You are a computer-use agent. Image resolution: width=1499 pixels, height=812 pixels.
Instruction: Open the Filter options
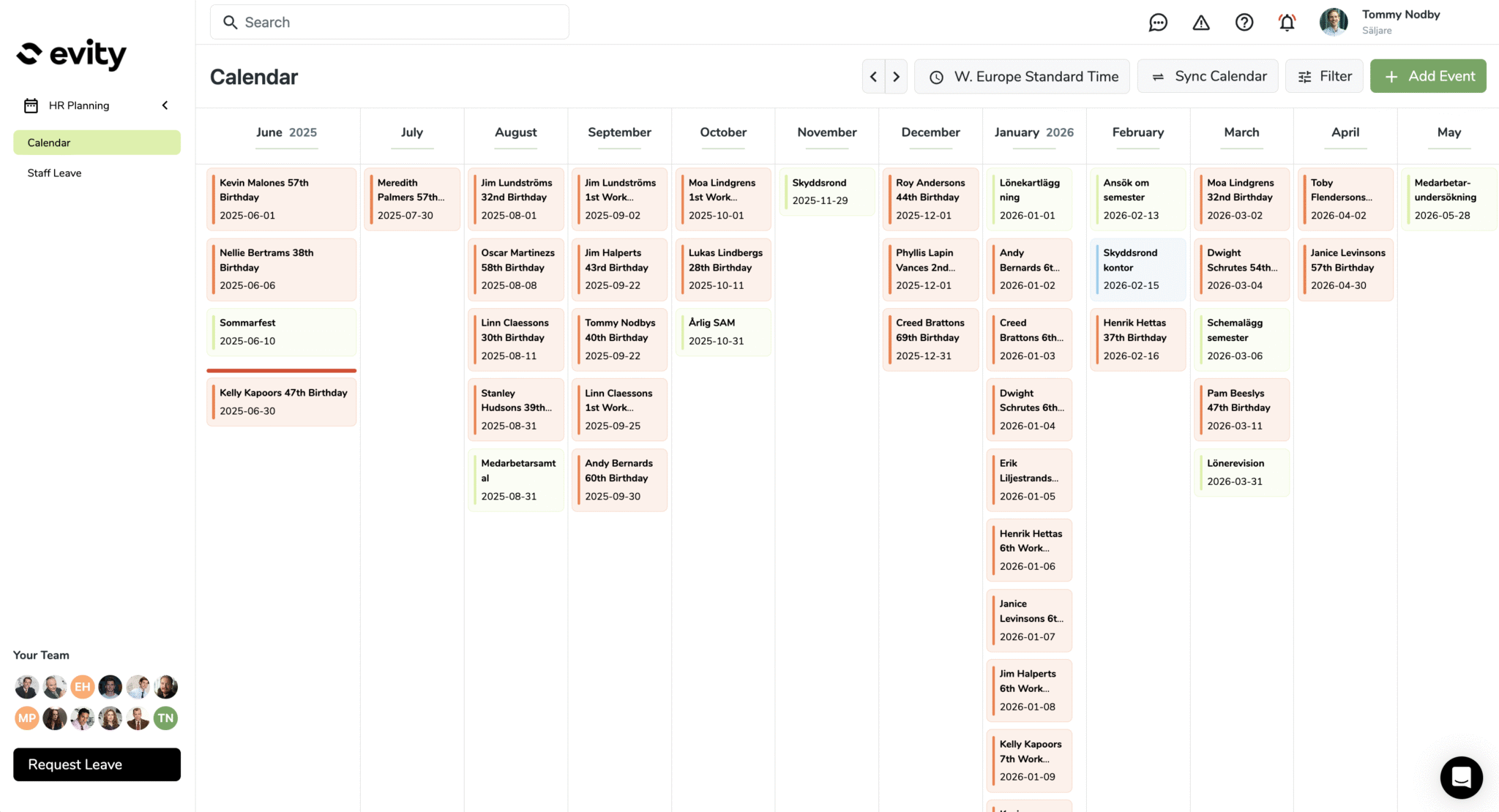pyautogui.click(x=1324, y=76)
